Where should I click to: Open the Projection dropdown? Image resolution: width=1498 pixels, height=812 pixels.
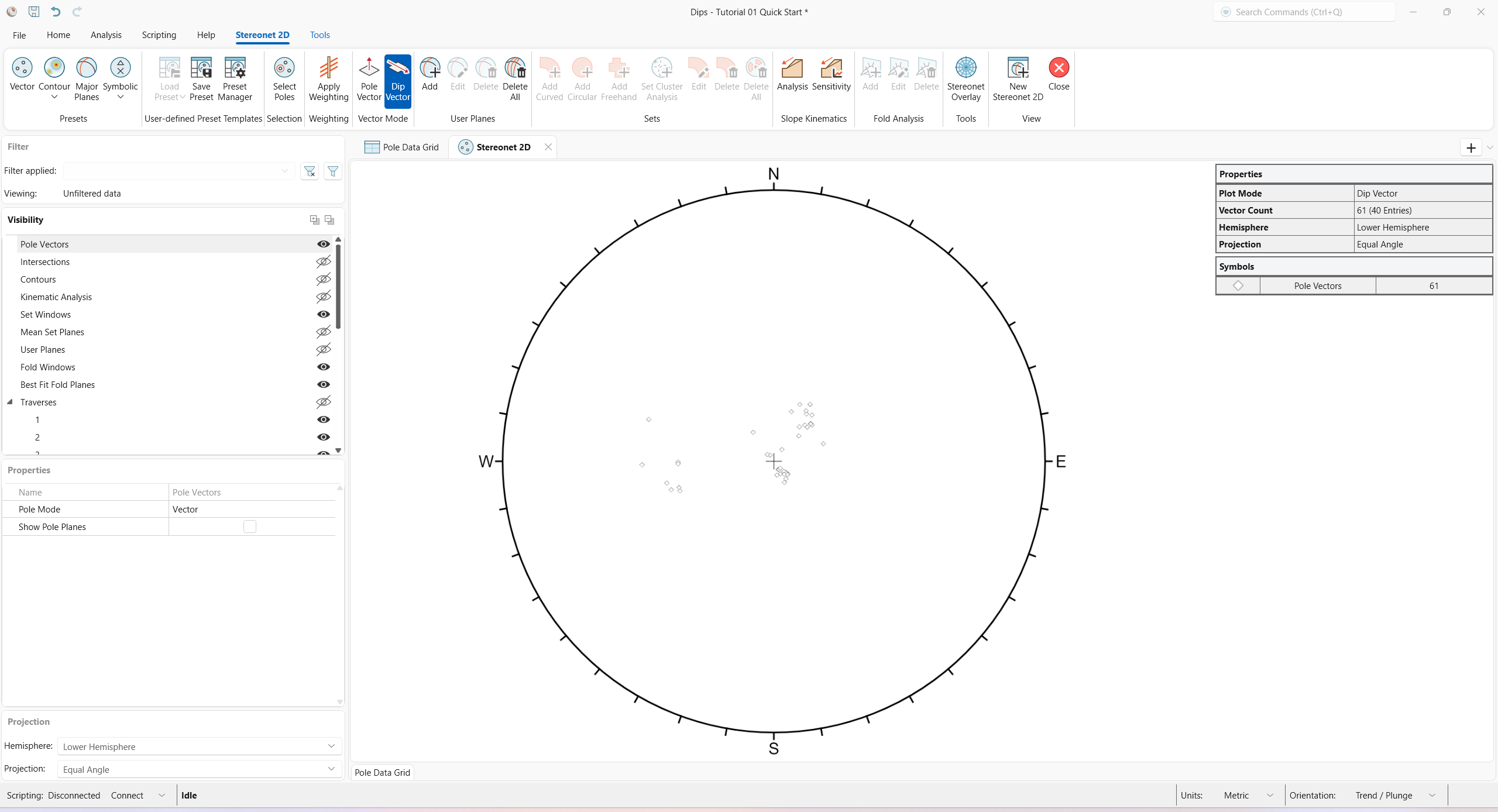pos(331,769)
